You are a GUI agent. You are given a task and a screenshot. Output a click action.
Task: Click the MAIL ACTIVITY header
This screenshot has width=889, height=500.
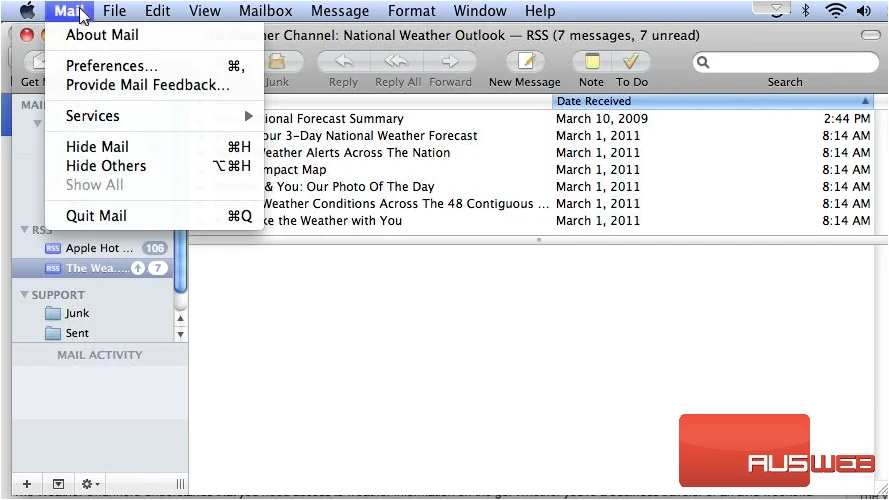point(100,355)
